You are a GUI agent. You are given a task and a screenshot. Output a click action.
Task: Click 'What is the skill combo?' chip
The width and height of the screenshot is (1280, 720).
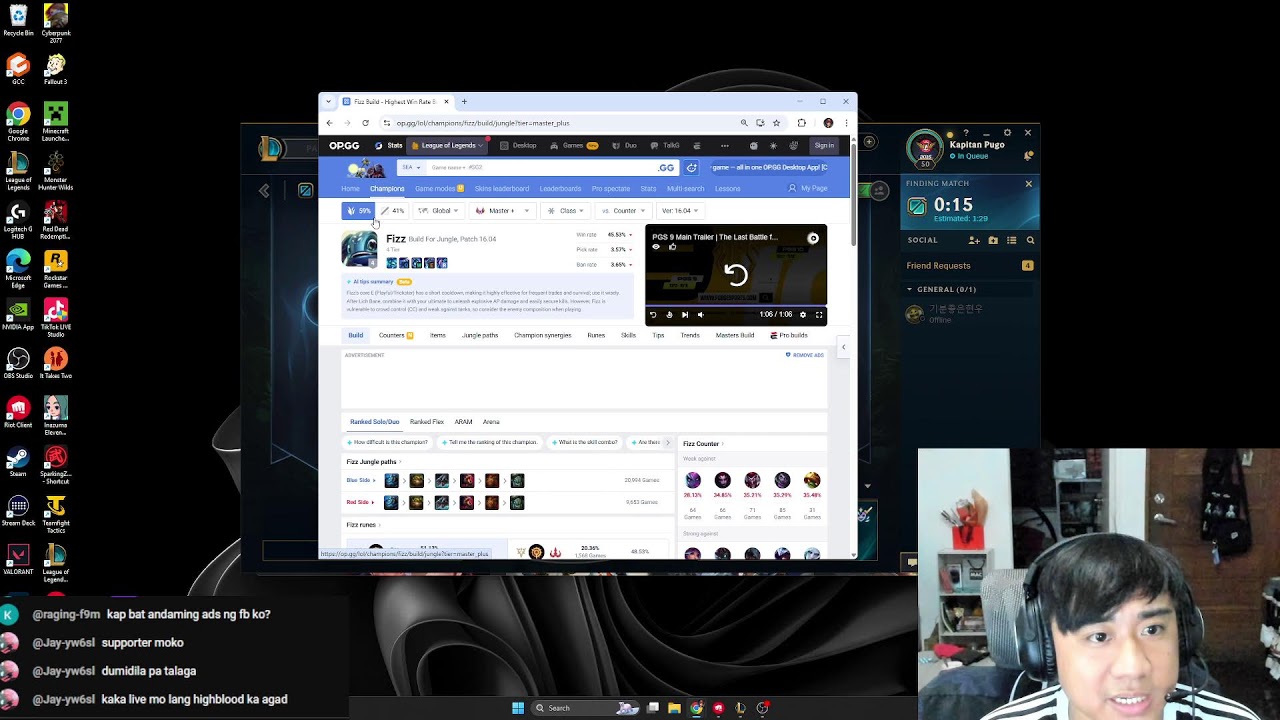583,442
